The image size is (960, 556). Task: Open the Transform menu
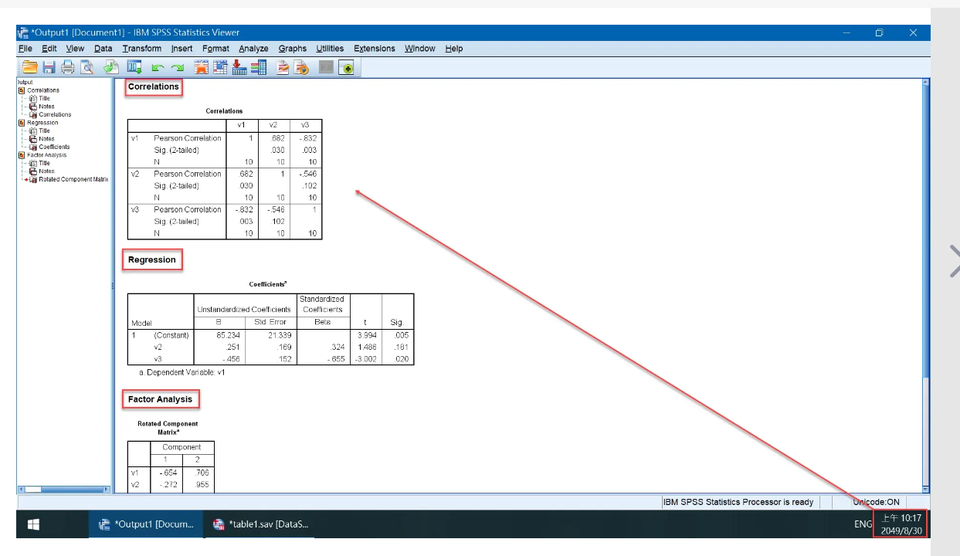(142, 48)
